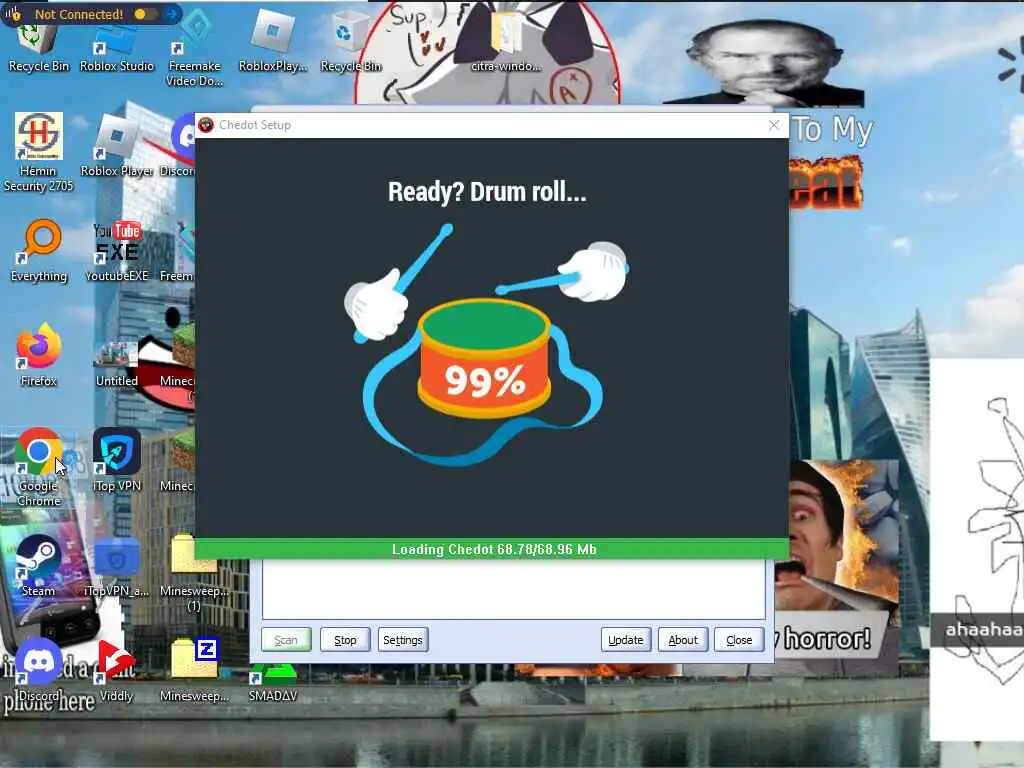Screen dimensions: 1024x768
Task: Open Settings in the scanner window
Action: pos(402,640)
